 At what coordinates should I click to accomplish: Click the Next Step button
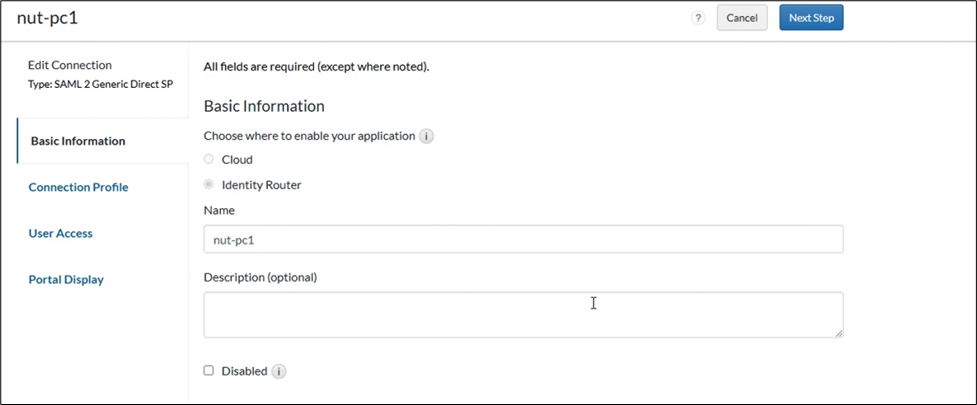pyautogui.click(x=810, y=18)
